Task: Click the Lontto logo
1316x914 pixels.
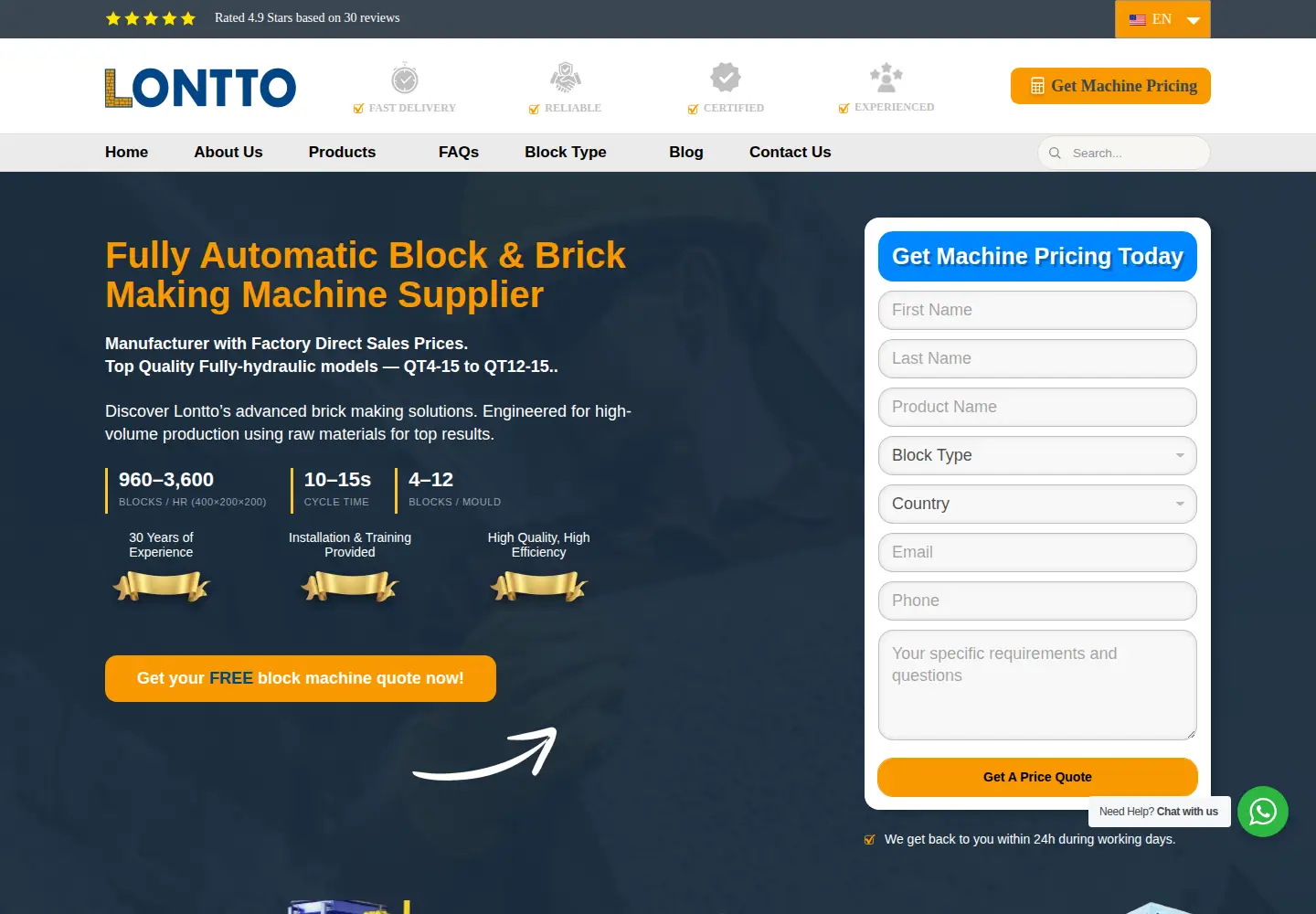Action: click(200, 88)
